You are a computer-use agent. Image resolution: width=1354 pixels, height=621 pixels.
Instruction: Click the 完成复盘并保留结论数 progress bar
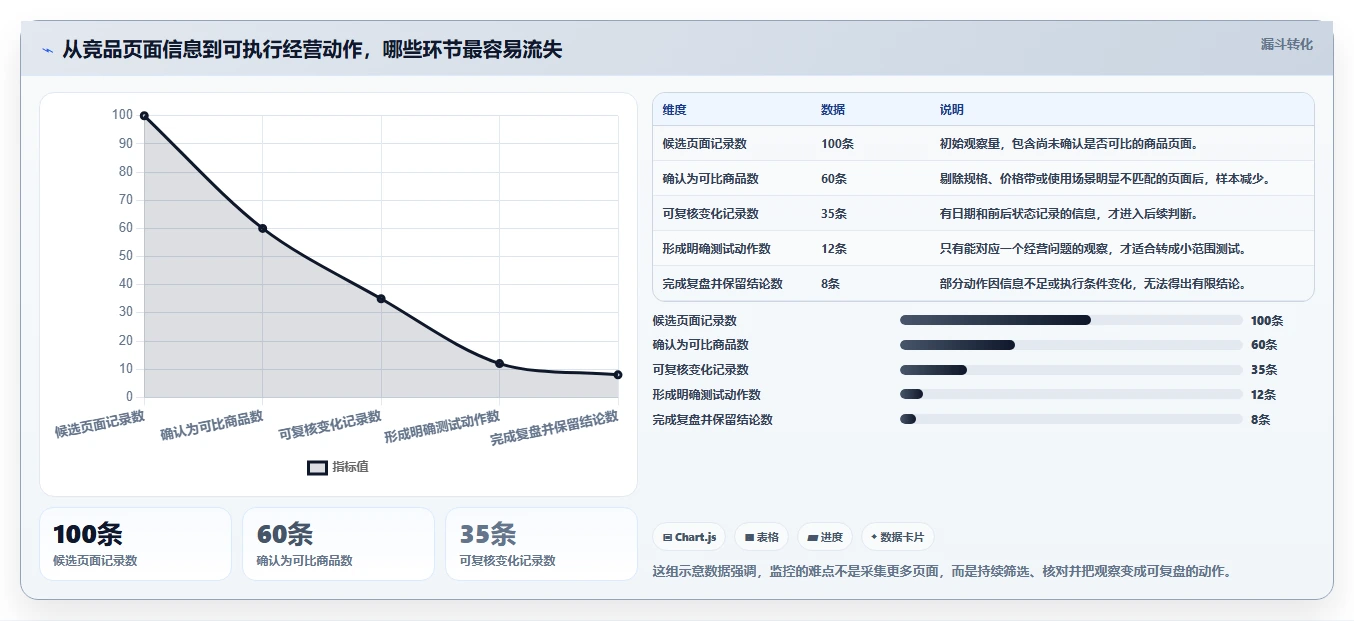[x=1071, y=420]
